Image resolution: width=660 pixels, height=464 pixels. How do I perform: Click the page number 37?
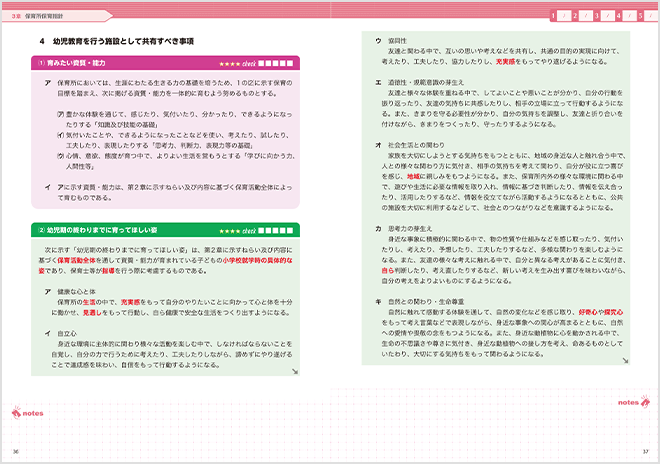(645, 452)
